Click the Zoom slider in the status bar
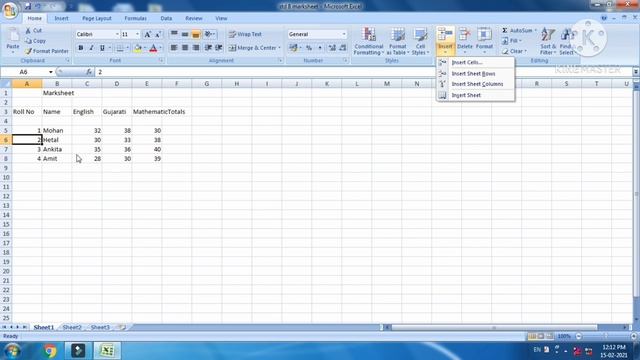 point(606,336)
